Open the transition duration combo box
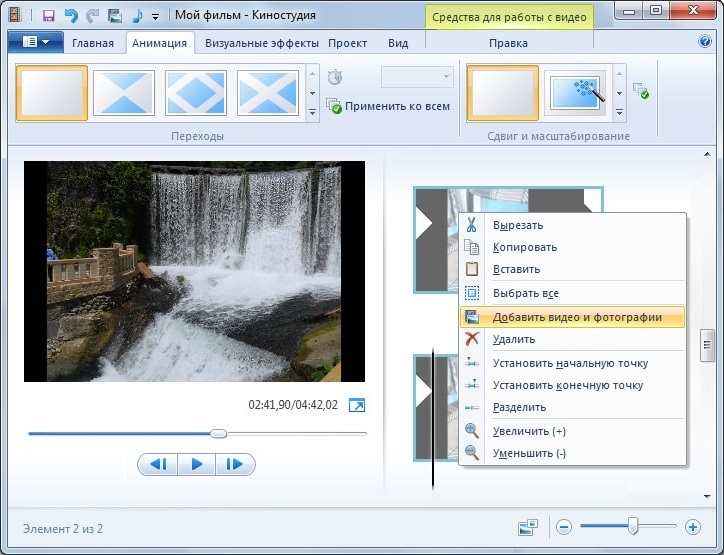Screen dimensions: 724x555 coord(417,77)
